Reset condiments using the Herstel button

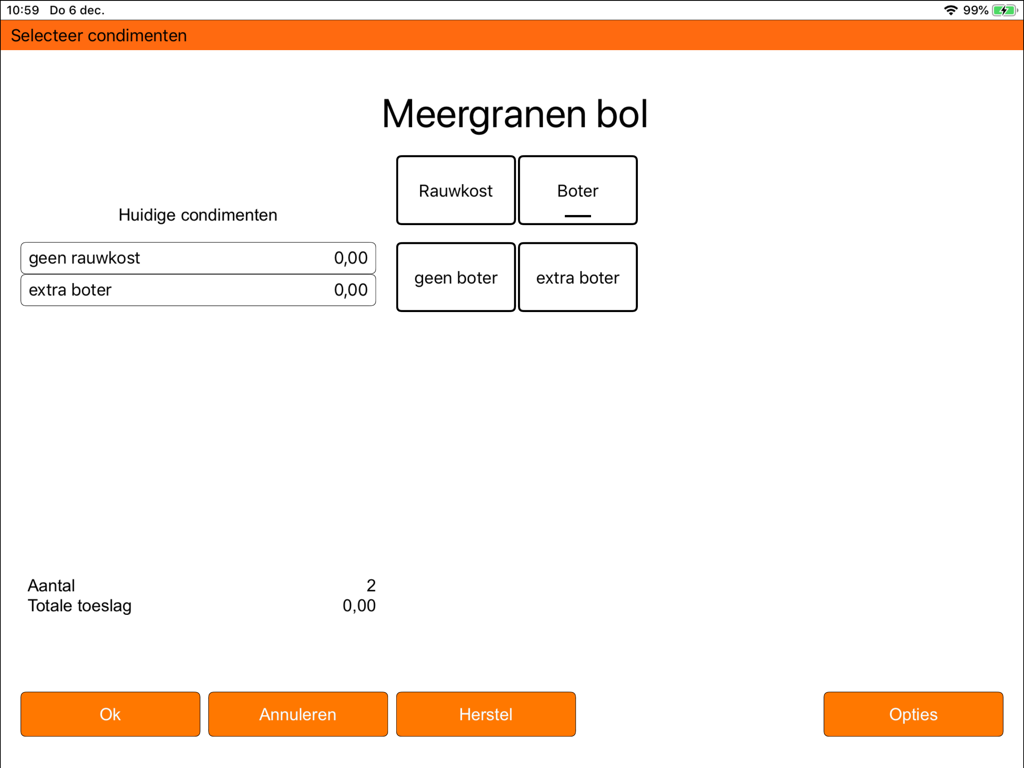[x=485, y=714]
